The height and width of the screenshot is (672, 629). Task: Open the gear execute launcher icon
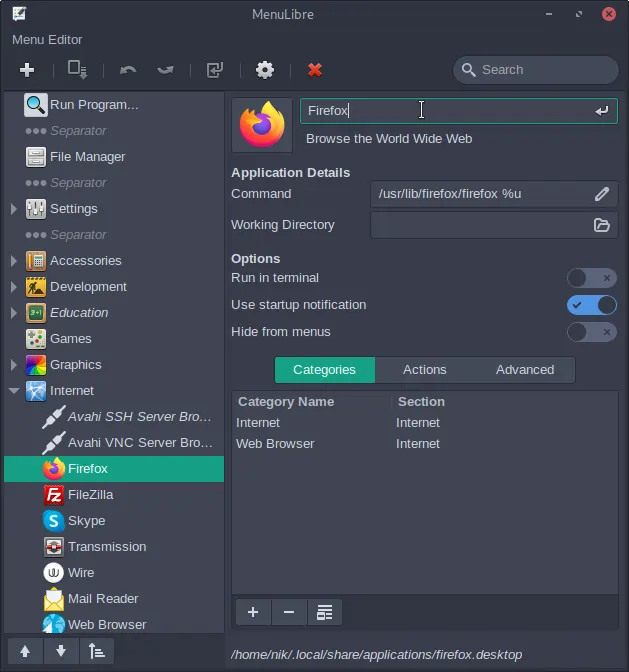click(265, 70)
